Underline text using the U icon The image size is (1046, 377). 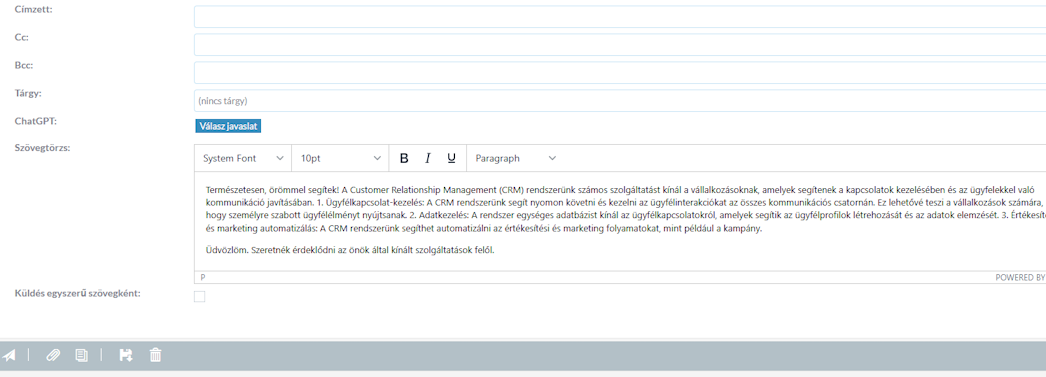[452, 158]
